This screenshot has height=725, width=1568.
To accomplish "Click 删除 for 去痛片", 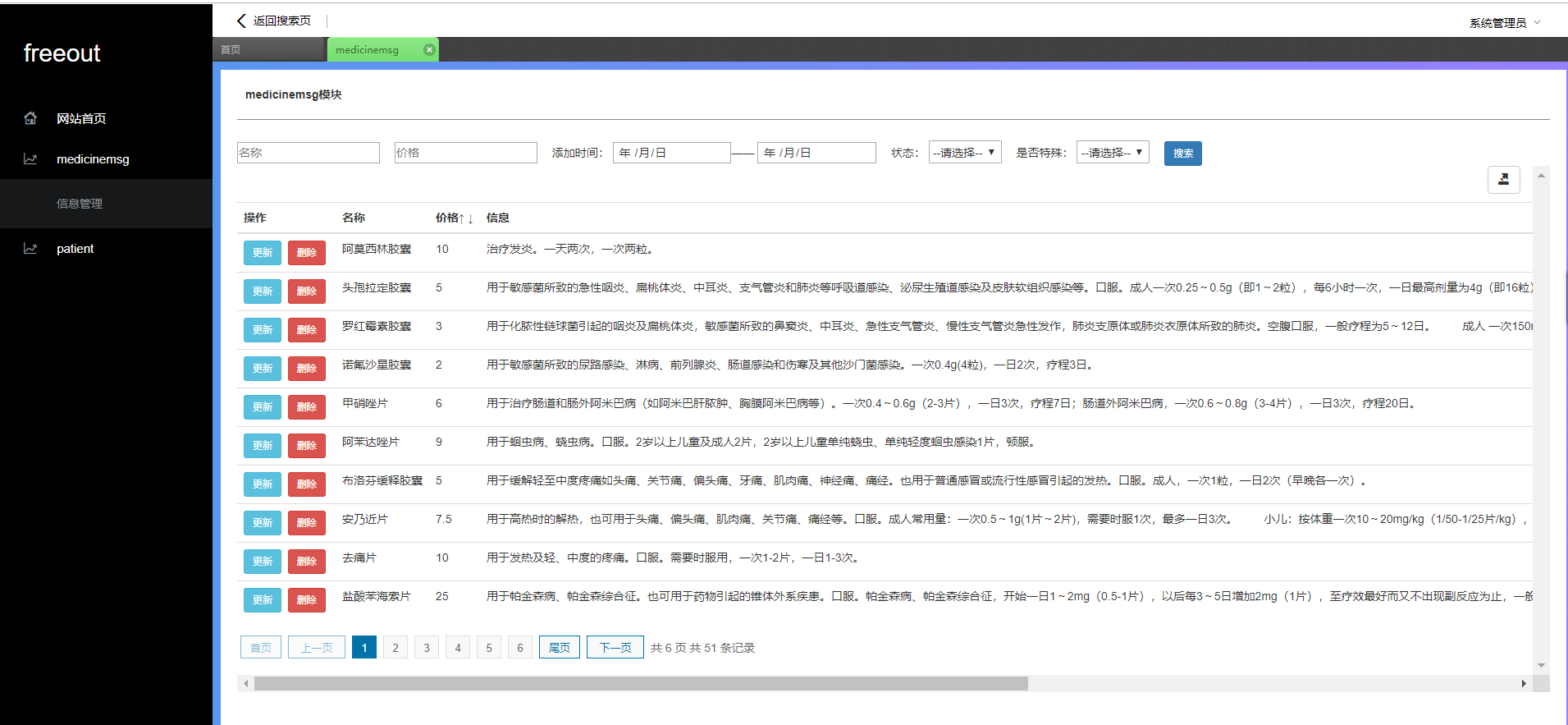I will [307, 562].
